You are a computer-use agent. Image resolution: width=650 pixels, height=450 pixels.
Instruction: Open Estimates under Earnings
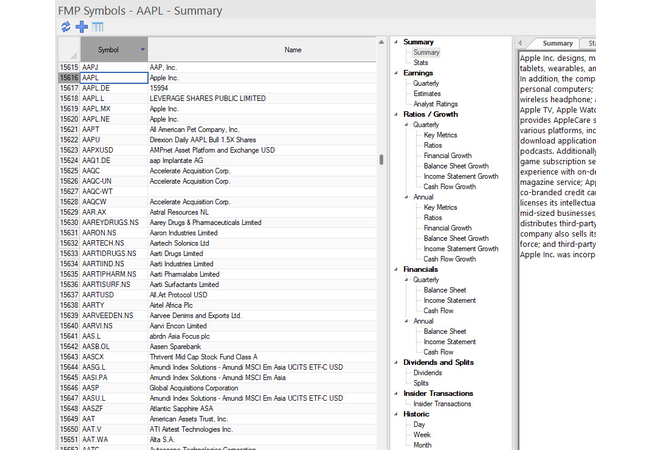click(x=427, y=94)
